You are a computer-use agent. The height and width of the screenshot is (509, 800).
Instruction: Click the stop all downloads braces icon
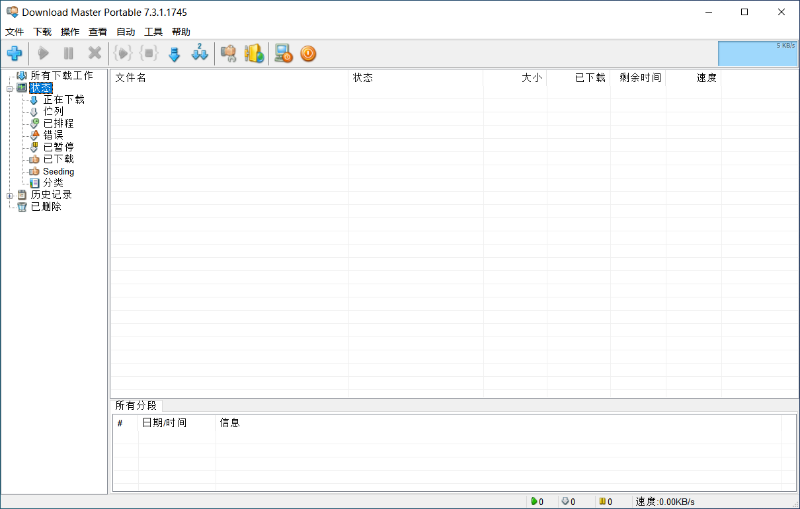pos(149,53)
